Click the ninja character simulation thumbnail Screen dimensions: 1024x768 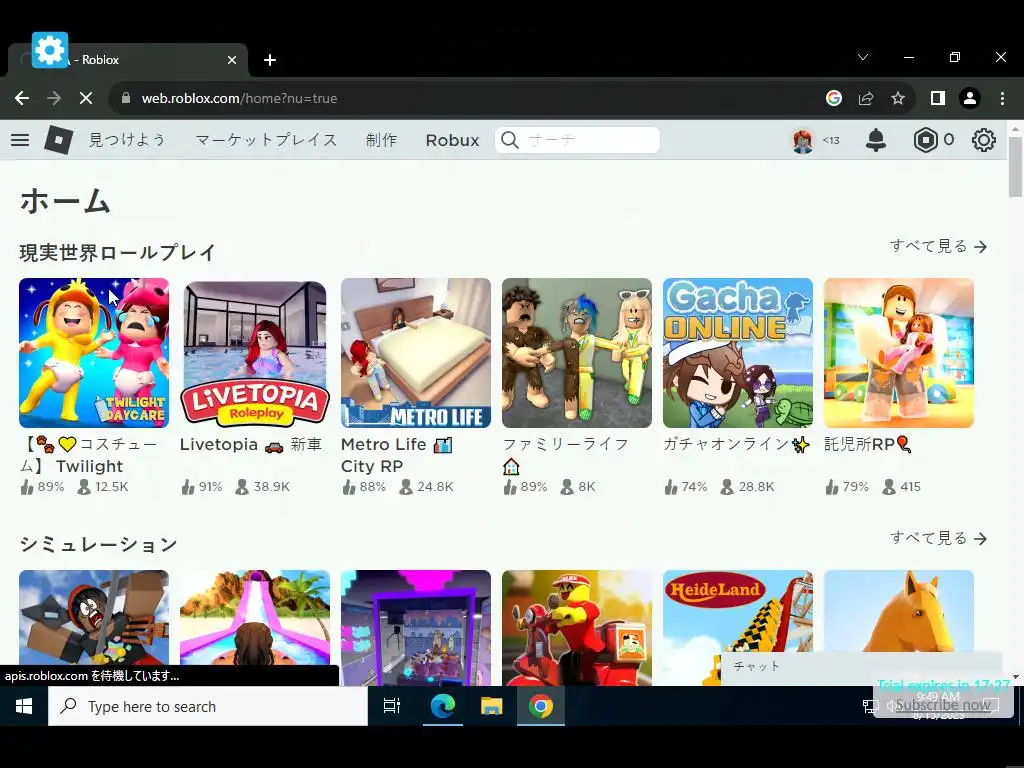coord(94,617)
